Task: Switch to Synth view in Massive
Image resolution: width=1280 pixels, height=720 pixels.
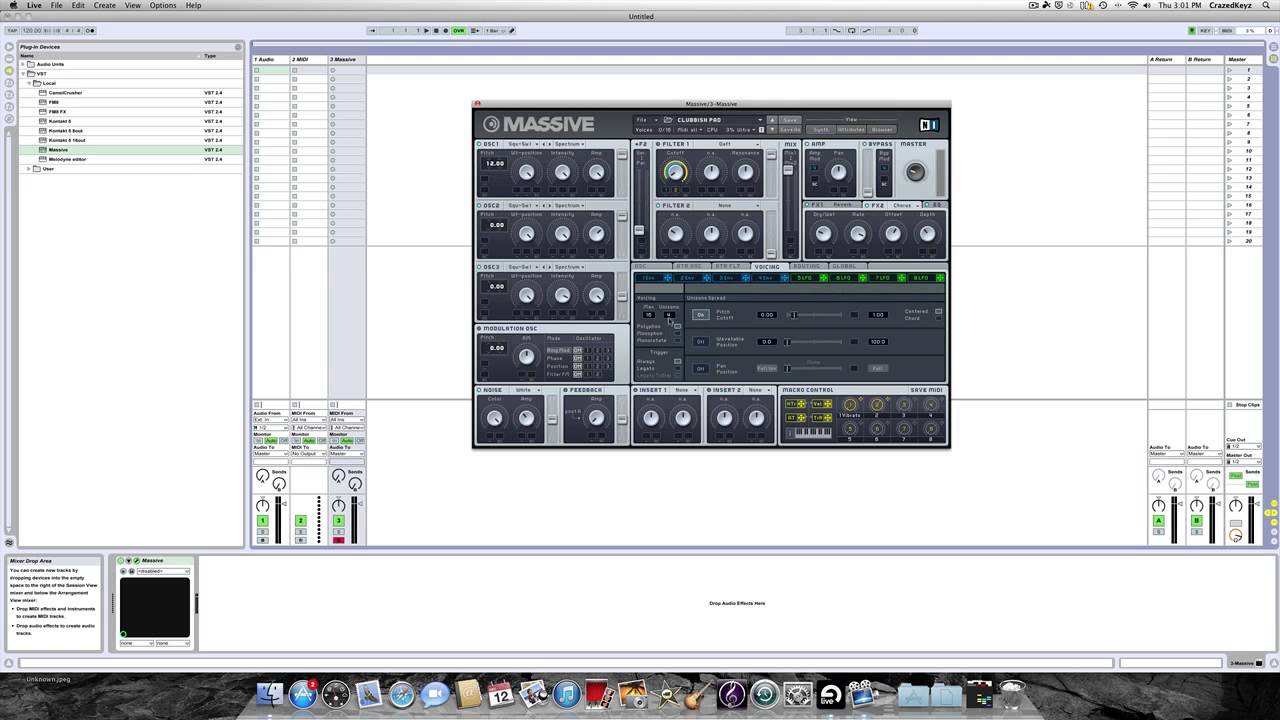Action: click(x=821, y=129)
